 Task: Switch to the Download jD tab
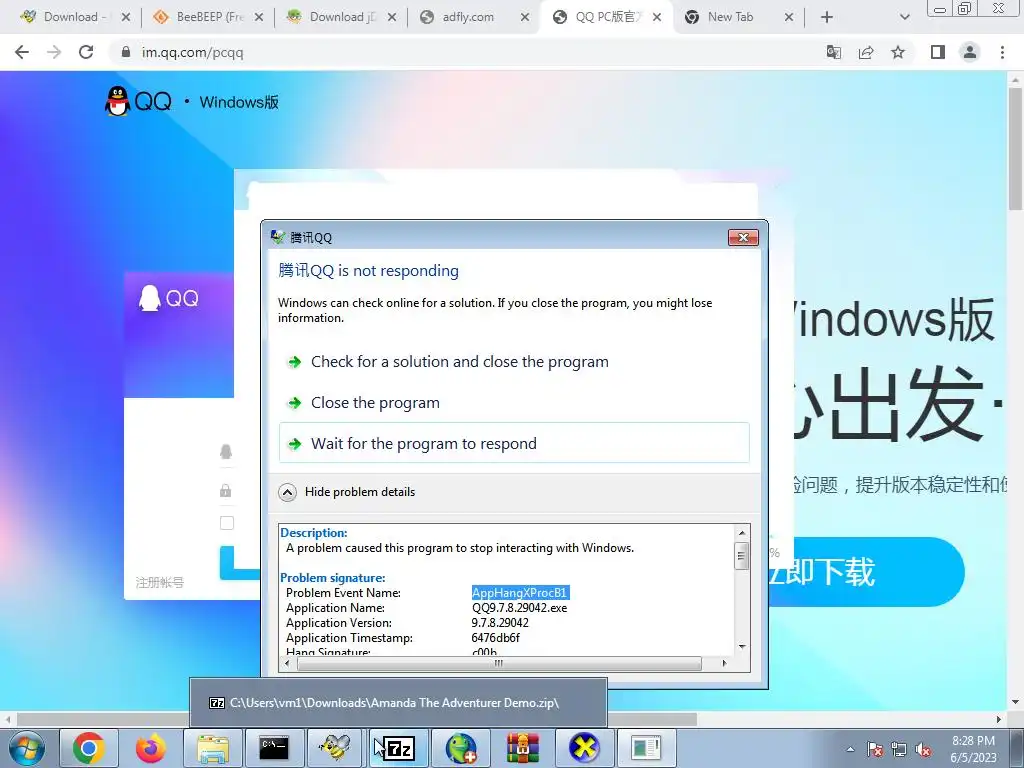[341, 17]
